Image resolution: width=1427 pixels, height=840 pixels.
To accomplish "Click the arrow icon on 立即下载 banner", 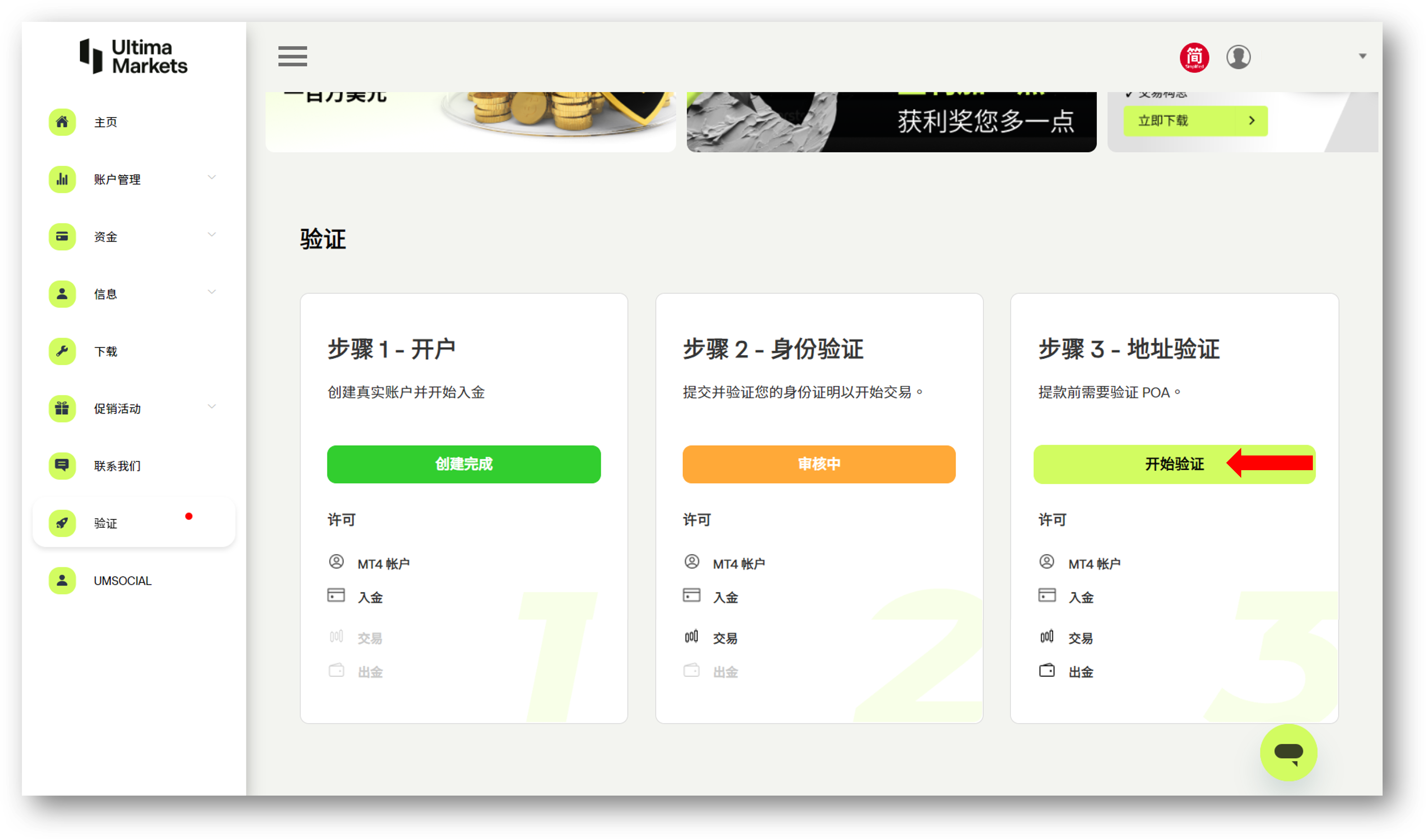I will (1252, 121).
